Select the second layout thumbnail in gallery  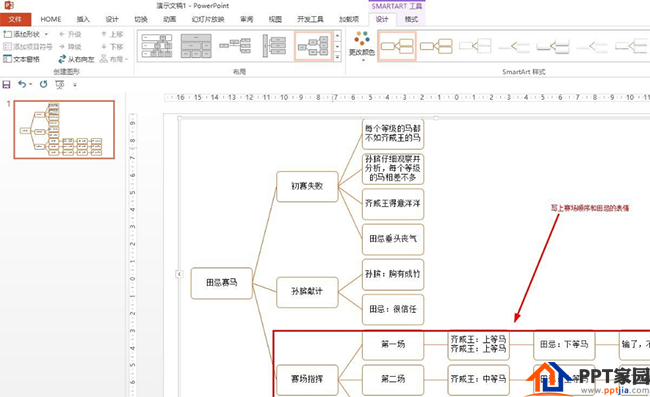pos(196,46)
